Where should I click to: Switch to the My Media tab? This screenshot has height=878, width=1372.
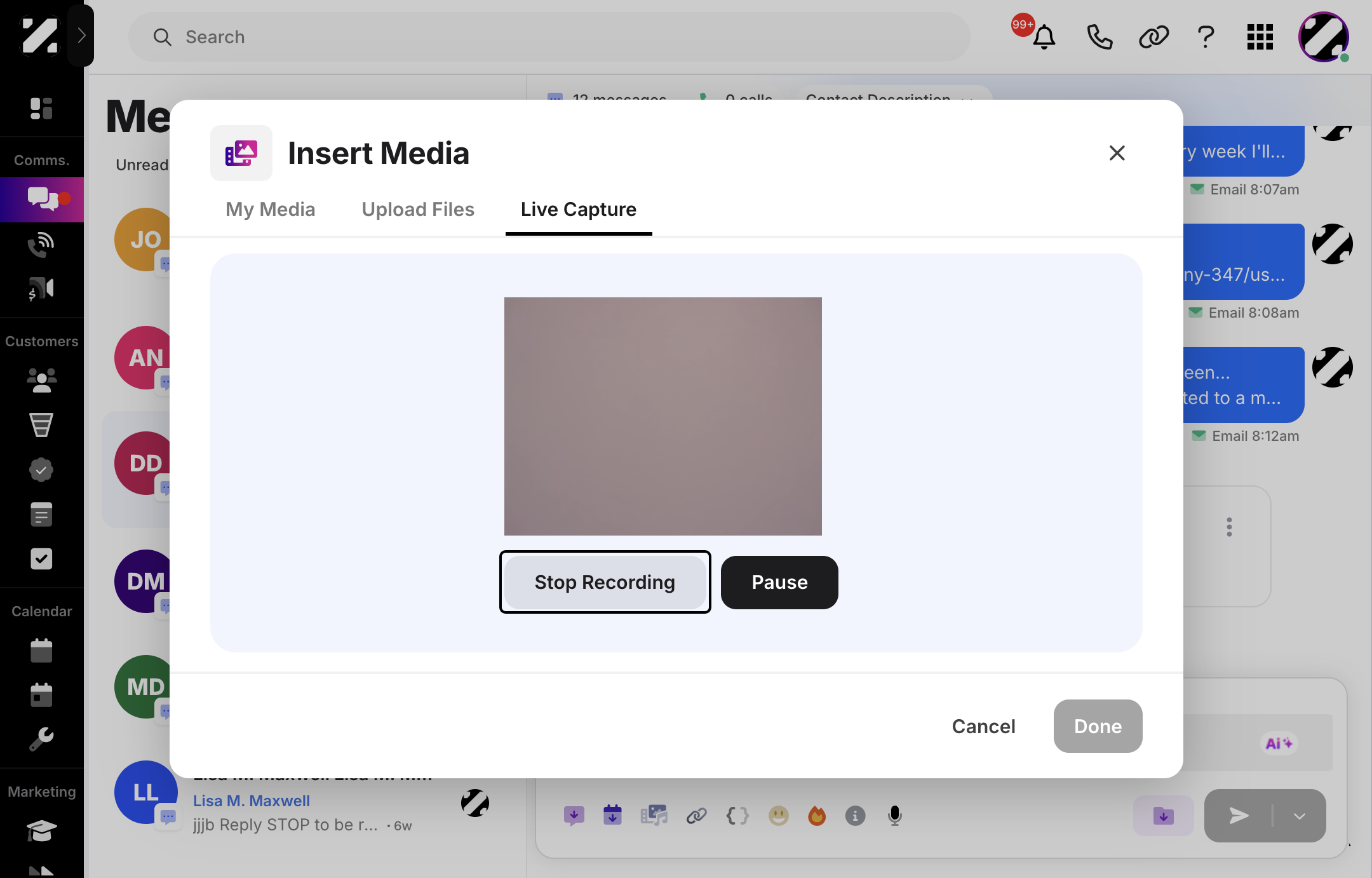(271, 209)
